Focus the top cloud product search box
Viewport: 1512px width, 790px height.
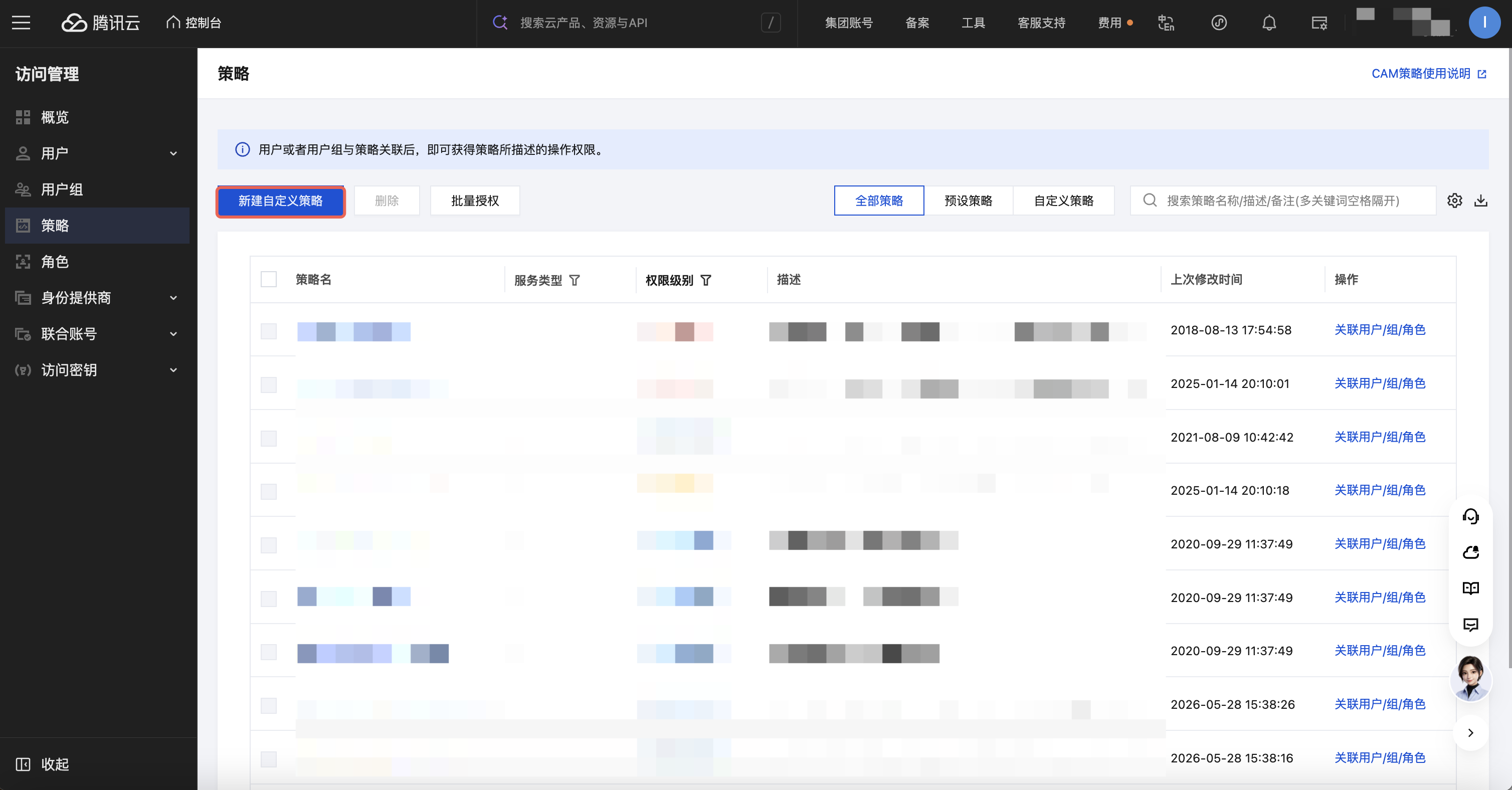(x=637, y=23)
